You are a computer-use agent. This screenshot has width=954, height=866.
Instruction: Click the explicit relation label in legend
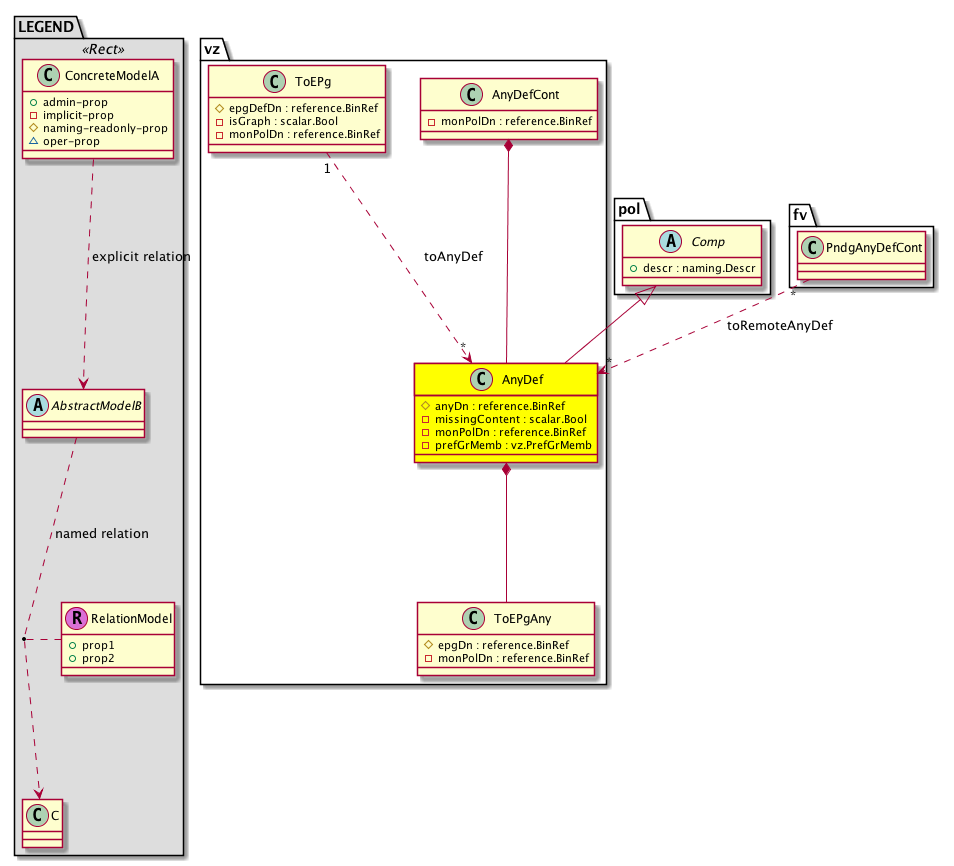pos(141,257)
